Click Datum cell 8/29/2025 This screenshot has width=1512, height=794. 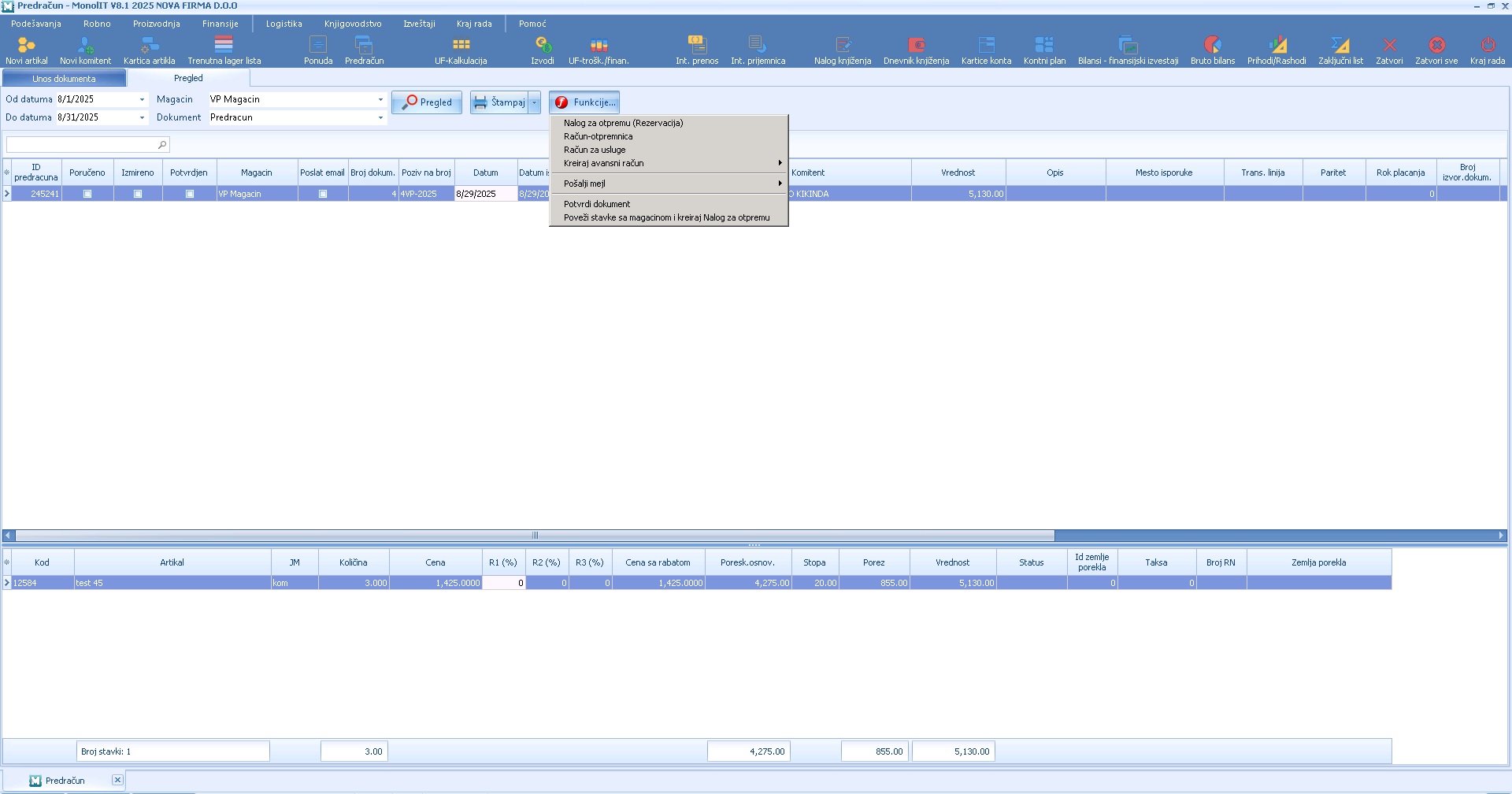486,194
